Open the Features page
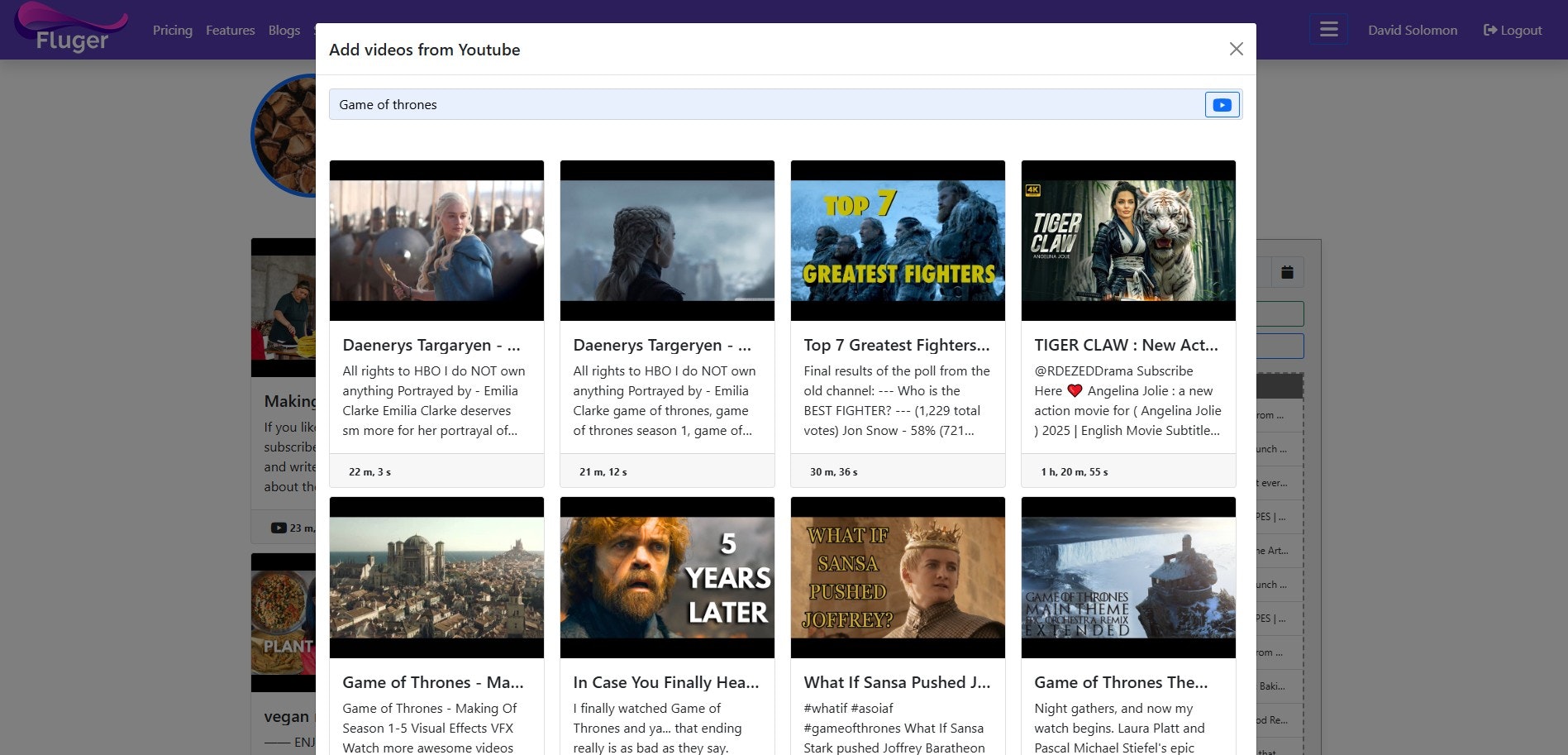This screenshot has height=755, width=1568. coord(230,30)
